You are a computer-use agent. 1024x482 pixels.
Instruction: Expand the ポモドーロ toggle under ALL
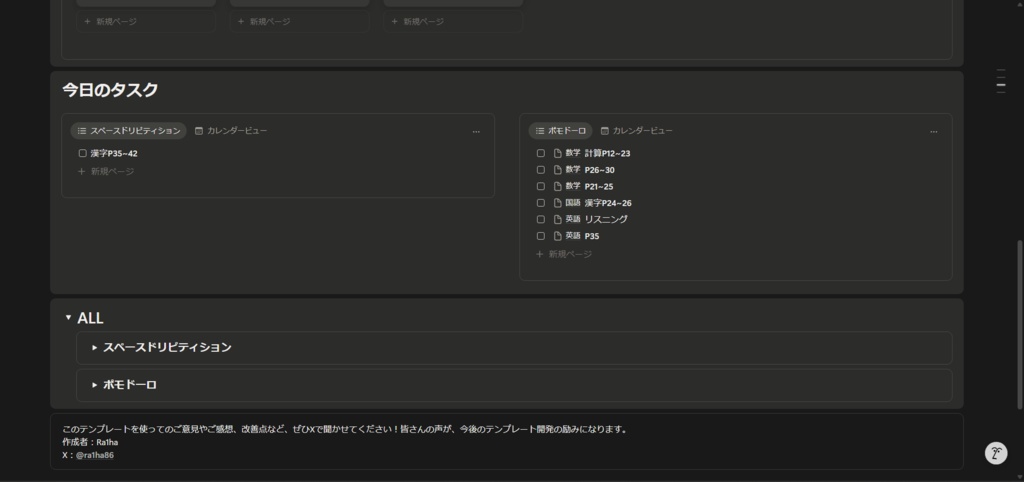(95, 385)
